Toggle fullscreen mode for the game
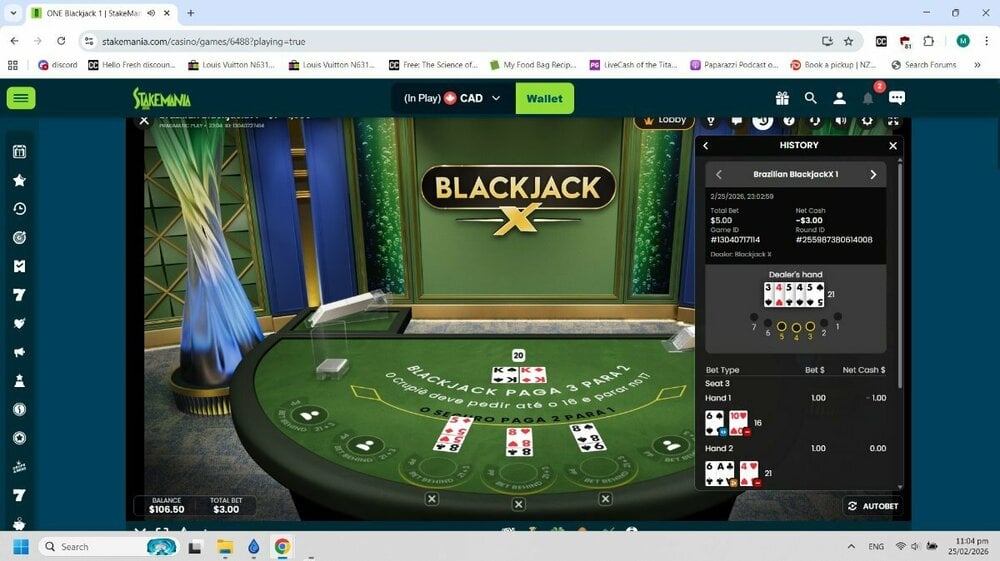1000x561 pixels. tap(893, 121)
